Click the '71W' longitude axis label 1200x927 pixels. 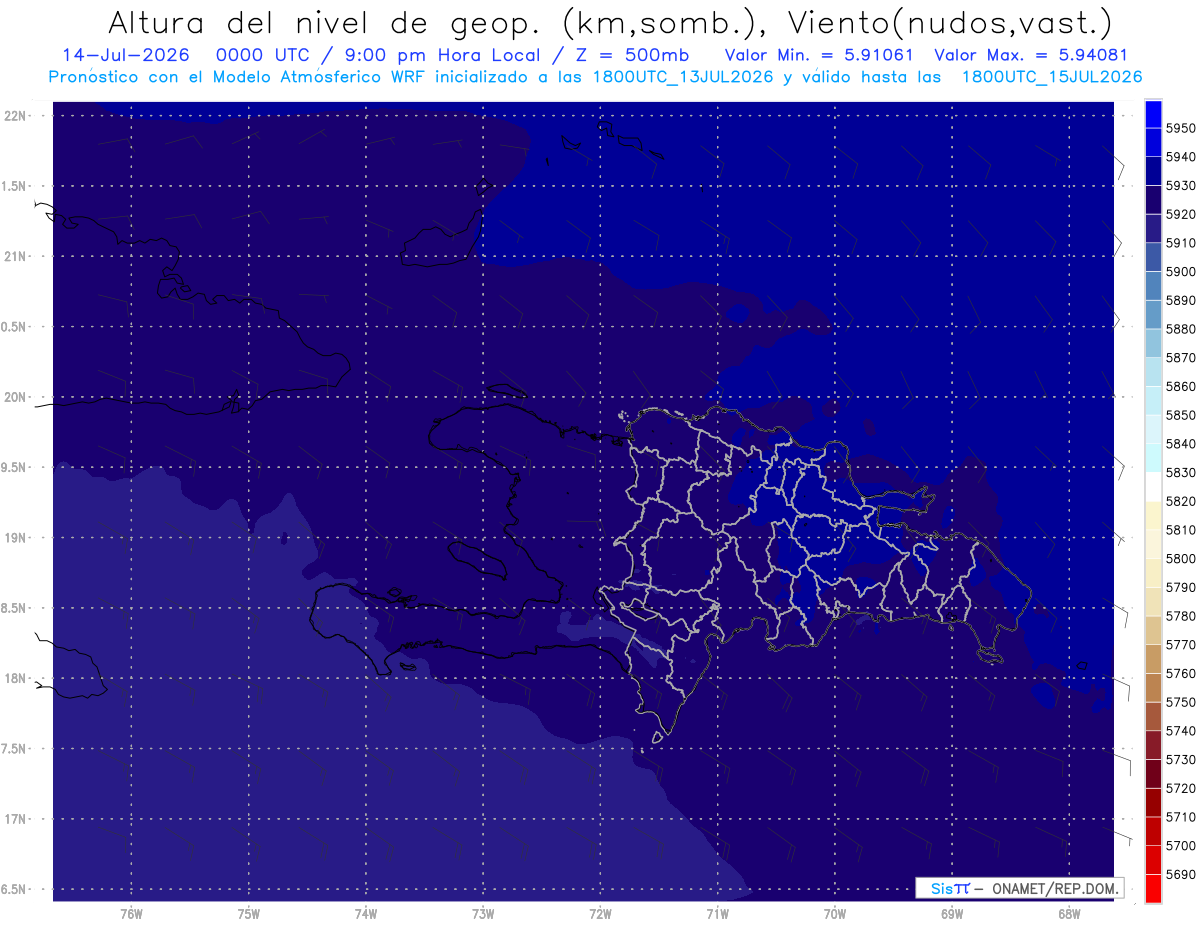pos(717,914)
